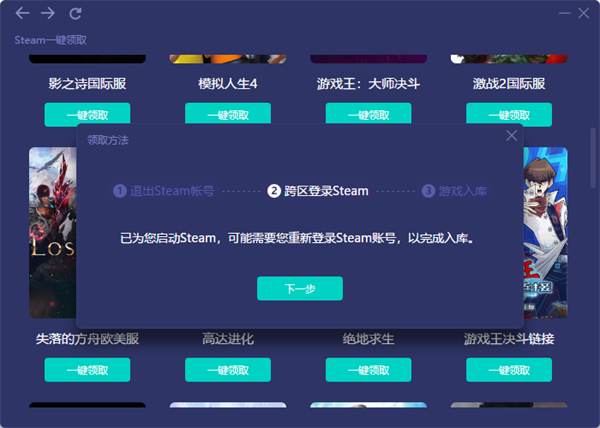Click the 游戏王决斗链接 game title
600x428 pixels.
[509, 338]
